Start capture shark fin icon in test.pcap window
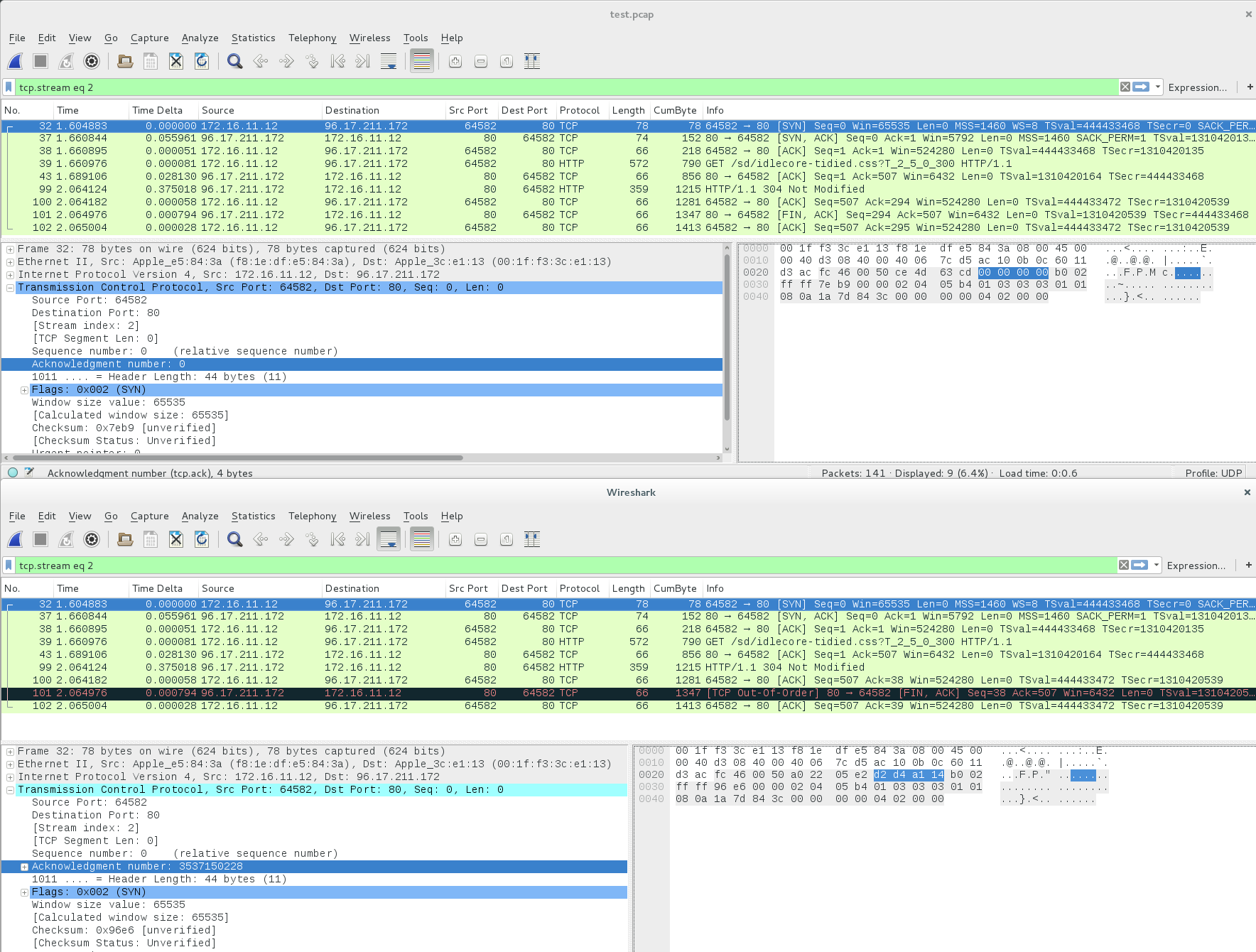This screenshot has width=1256, height=952. coord(16,62)
